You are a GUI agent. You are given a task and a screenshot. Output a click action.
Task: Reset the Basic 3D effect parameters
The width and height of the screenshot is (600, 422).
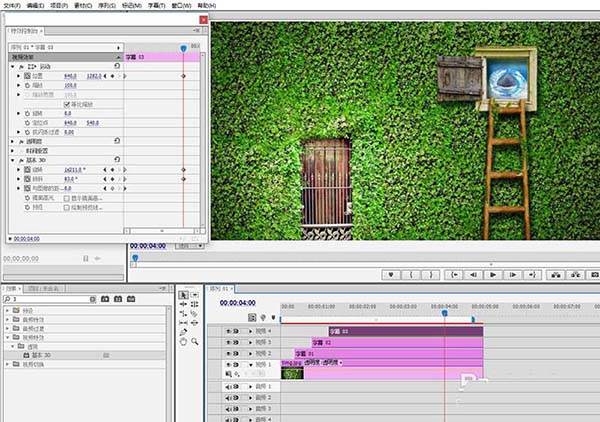(117, 160)
